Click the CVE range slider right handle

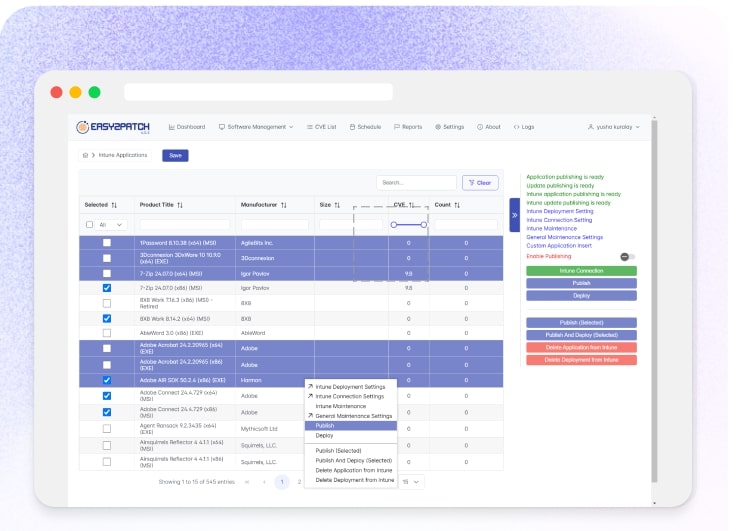[x=424, y=224]
